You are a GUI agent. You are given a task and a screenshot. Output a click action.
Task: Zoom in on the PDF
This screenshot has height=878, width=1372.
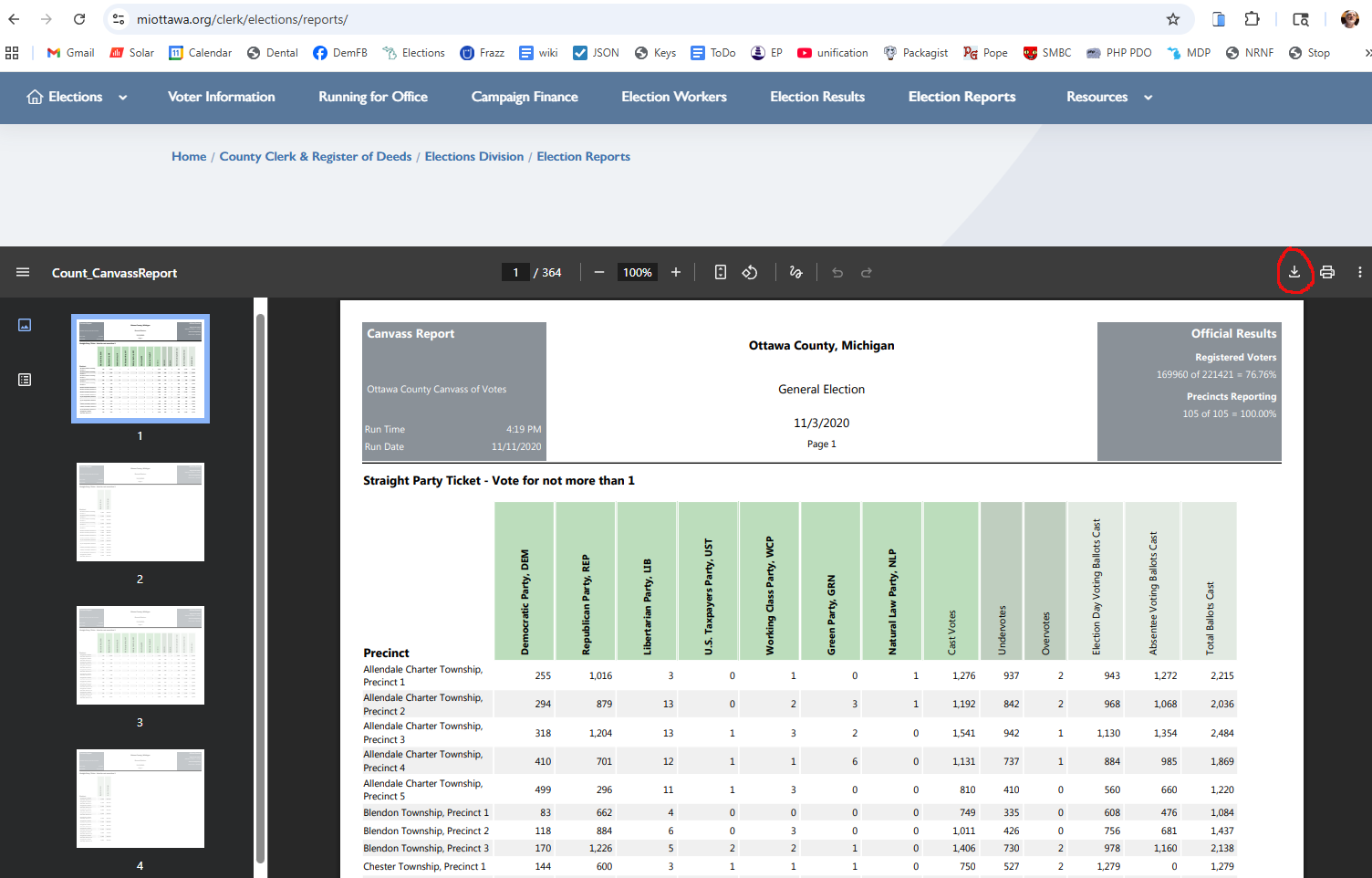click(676, 272)
